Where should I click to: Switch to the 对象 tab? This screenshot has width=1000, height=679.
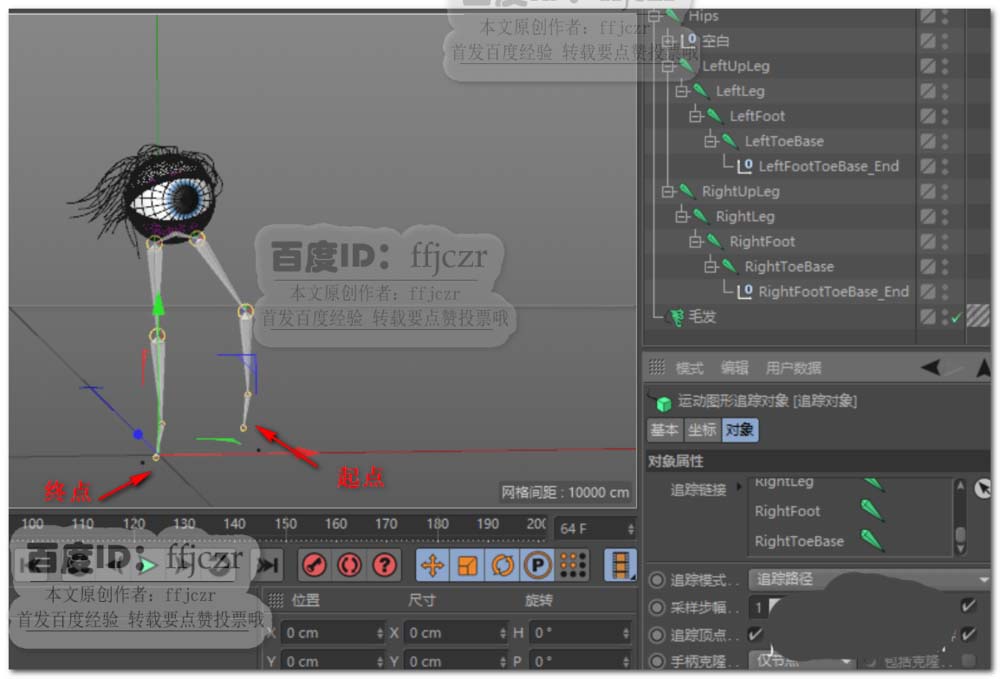click(740, 430)
